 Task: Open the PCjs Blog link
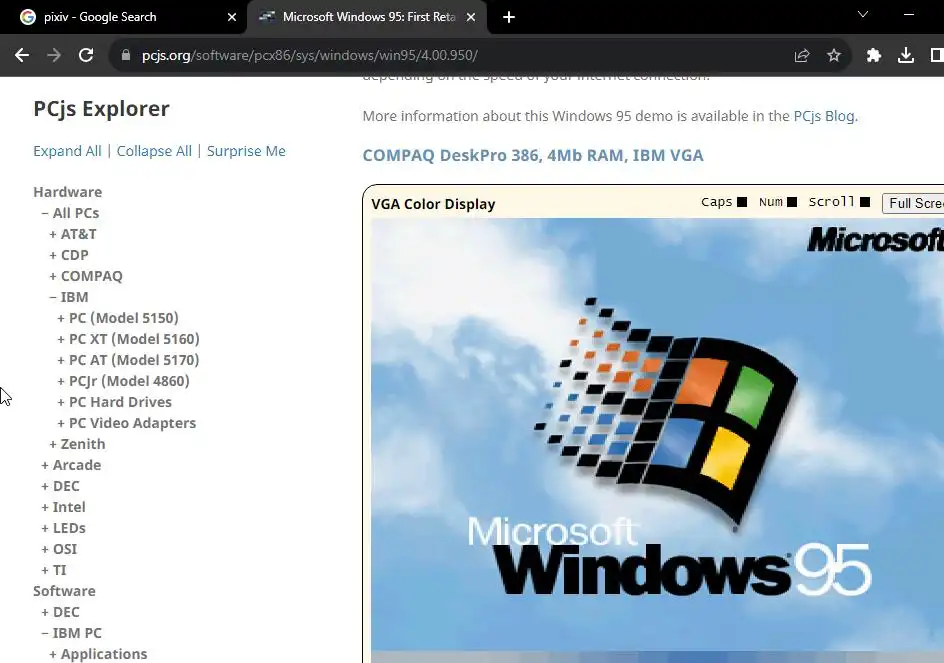(824, 116)
